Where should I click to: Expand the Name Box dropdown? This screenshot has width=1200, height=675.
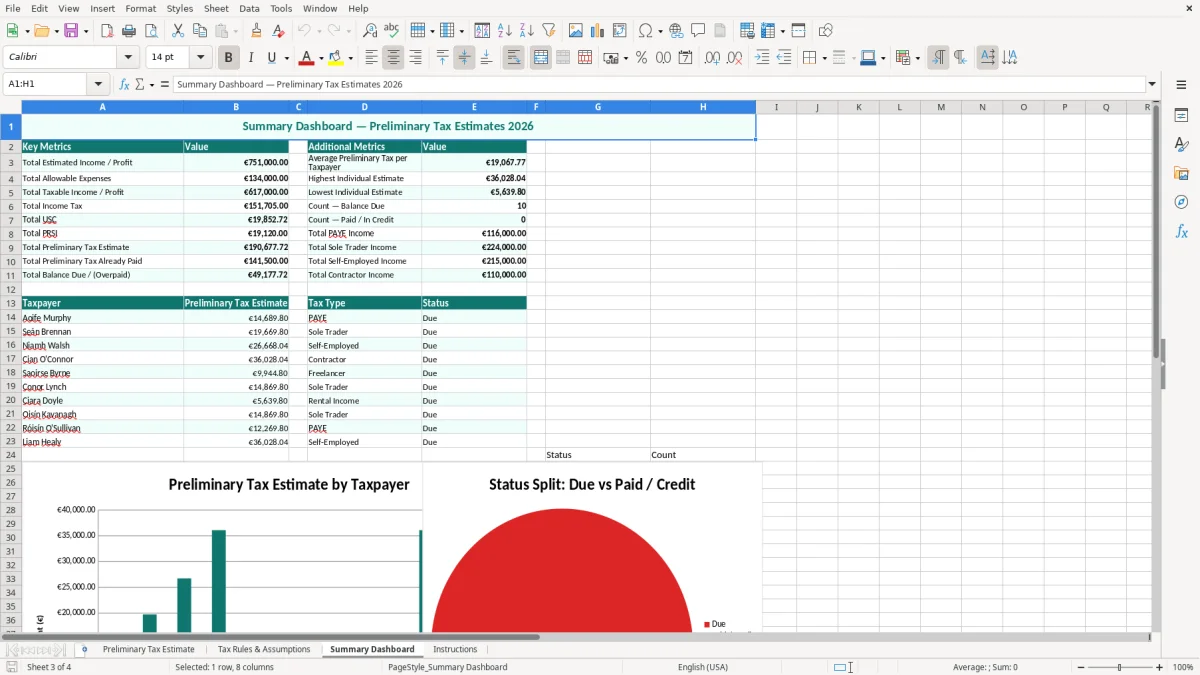(98, 85)
